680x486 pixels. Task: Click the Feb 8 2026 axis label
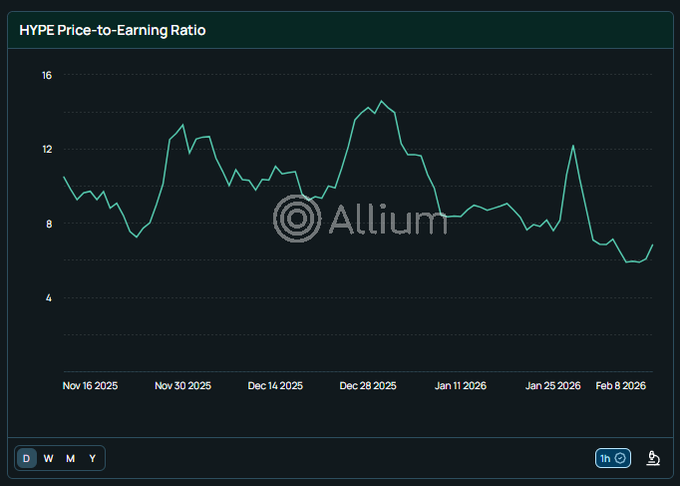(621, 385)
